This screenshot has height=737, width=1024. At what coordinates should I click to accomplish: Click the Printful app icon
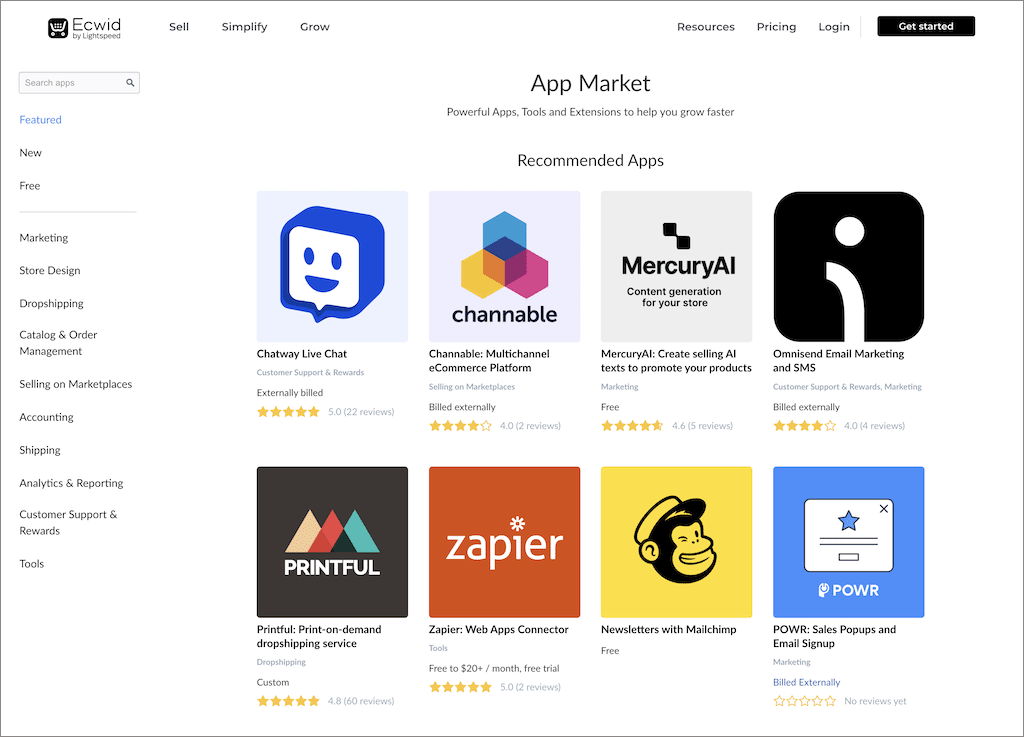pyautogui.click(x=332, y=542)
